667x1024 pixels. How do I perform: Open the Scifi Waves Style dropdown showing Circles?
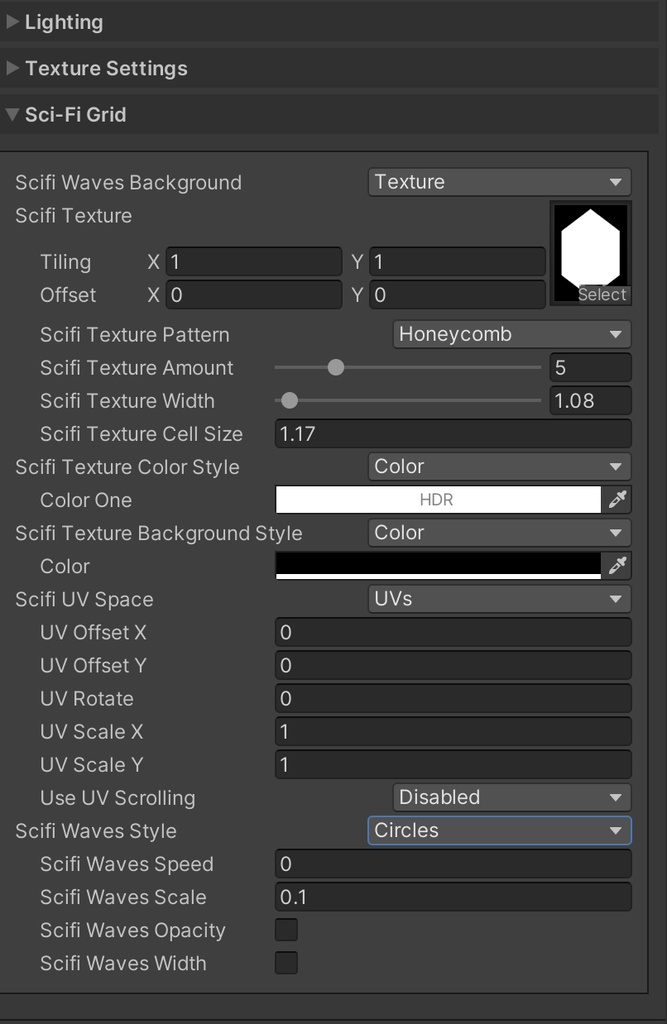click(x=498, y=830)
